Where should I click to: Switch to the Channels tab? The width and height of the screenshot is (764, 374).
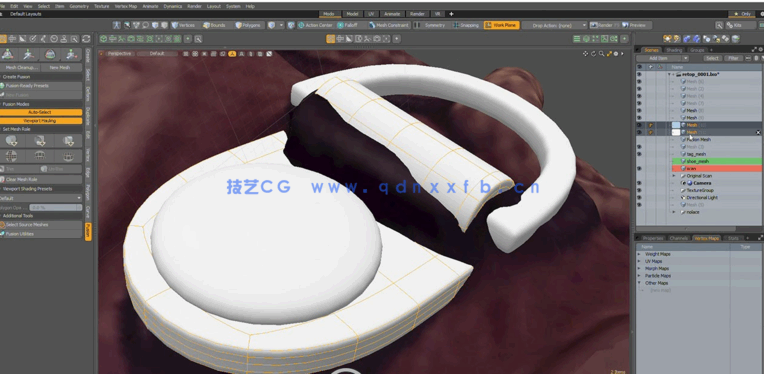point(678,238)
